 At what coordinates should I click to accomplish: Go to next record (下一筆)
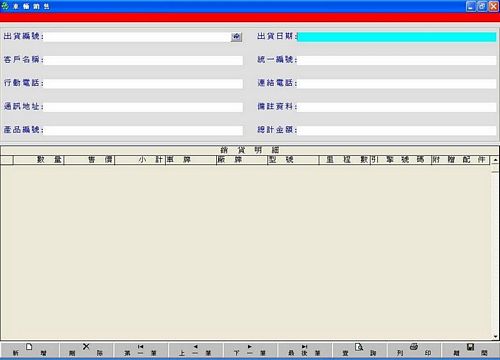pyautogui.click(x=250, y=350)
